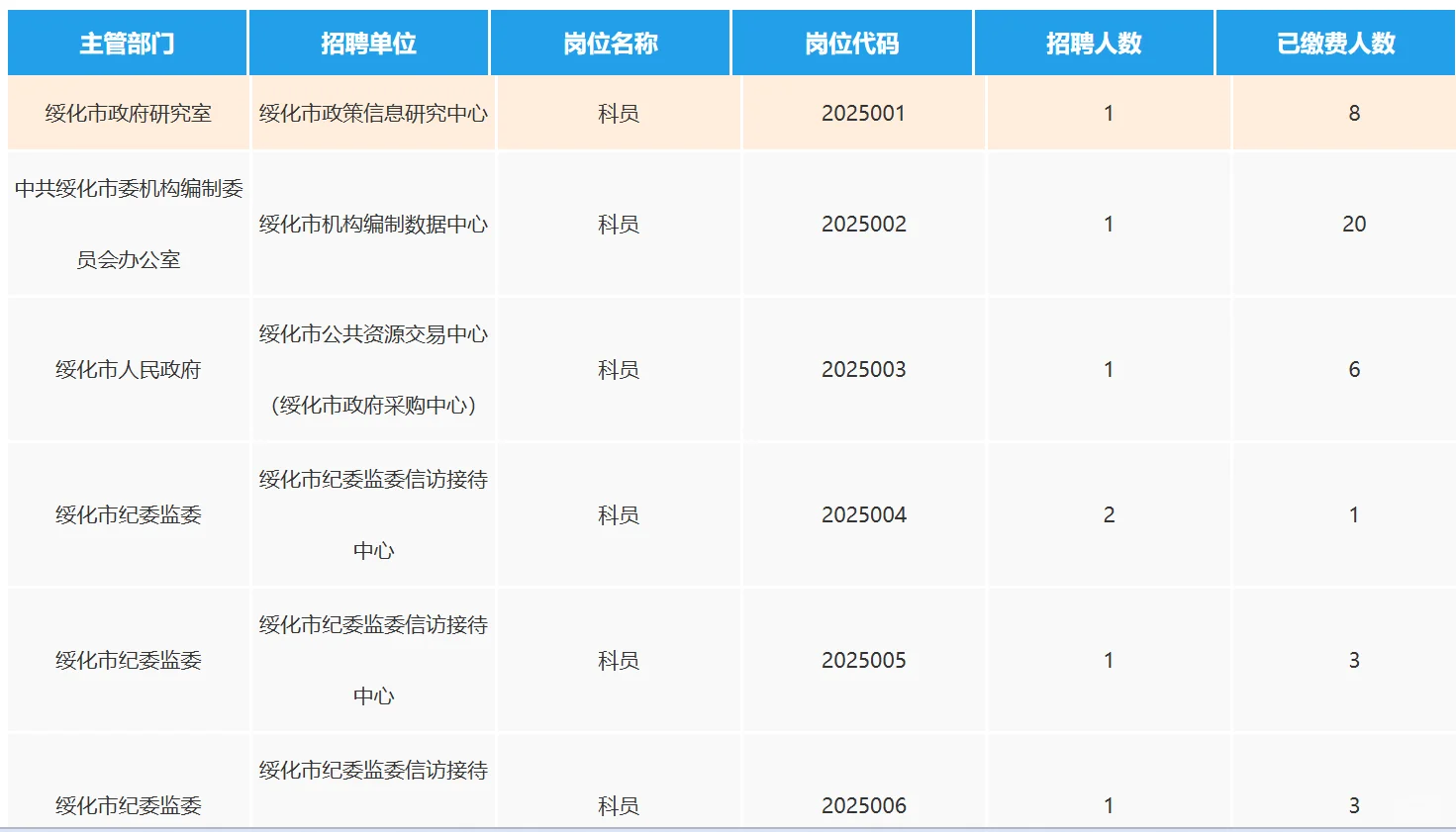Select 科员 in the 2025002 row
This screenshot has width=1456, height=832.
[x=619, y=225]
